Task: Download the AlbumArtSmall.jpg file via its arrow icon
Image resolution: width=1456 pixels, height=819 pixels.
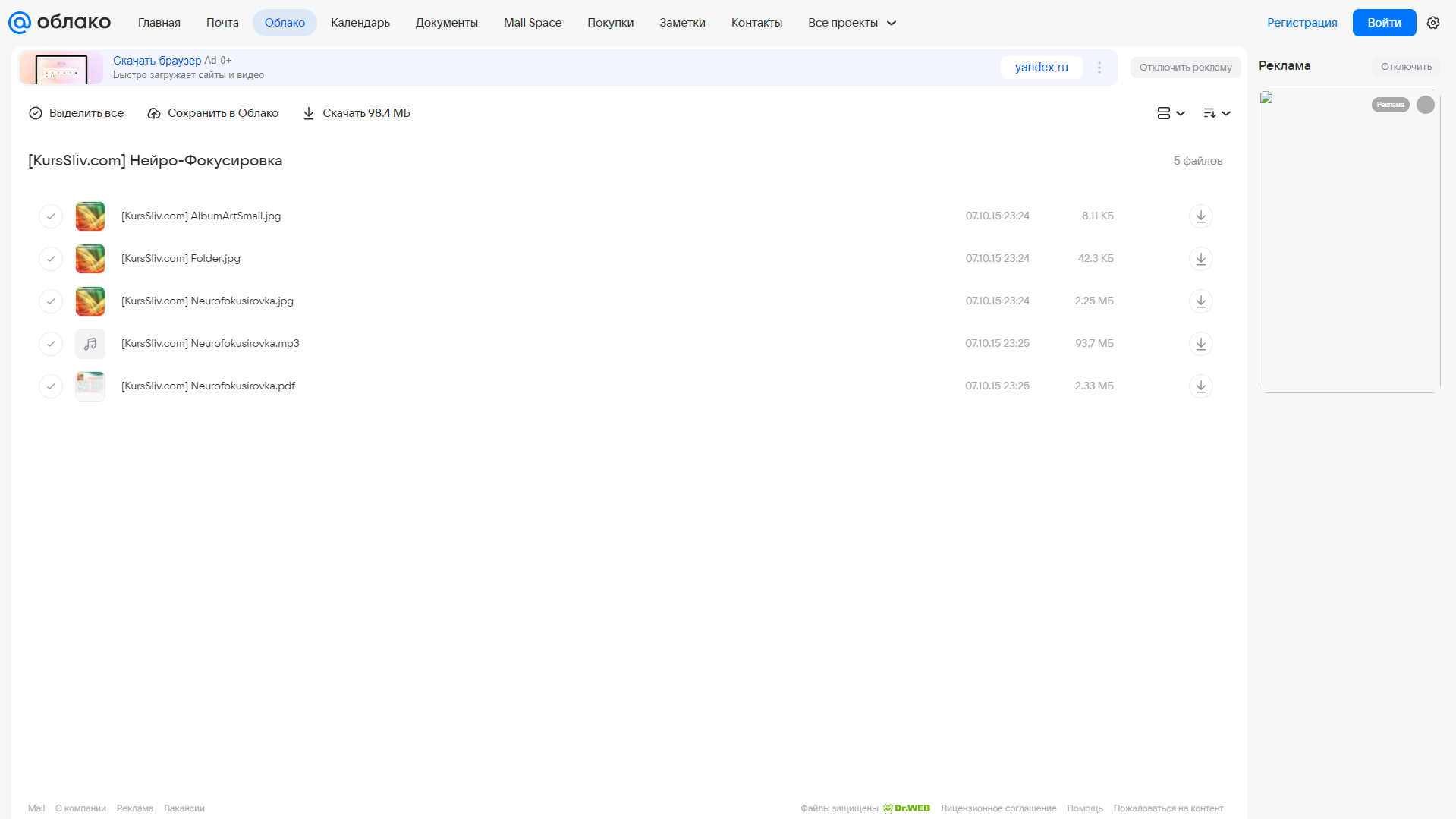Action: point(1200,216)
